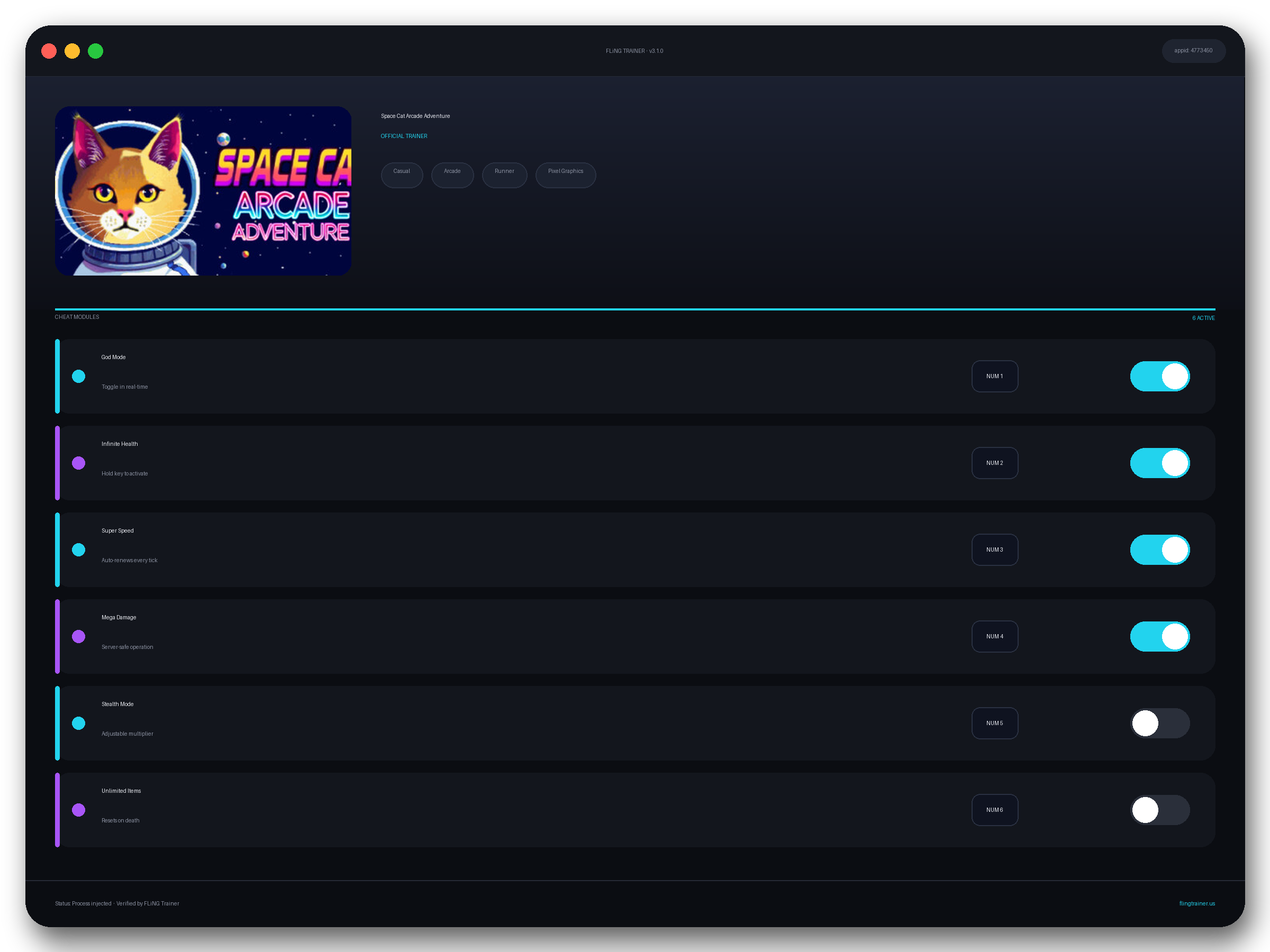Click the Stealth Mode label
The image size is (1270, 952).
[x=117, y=704]
